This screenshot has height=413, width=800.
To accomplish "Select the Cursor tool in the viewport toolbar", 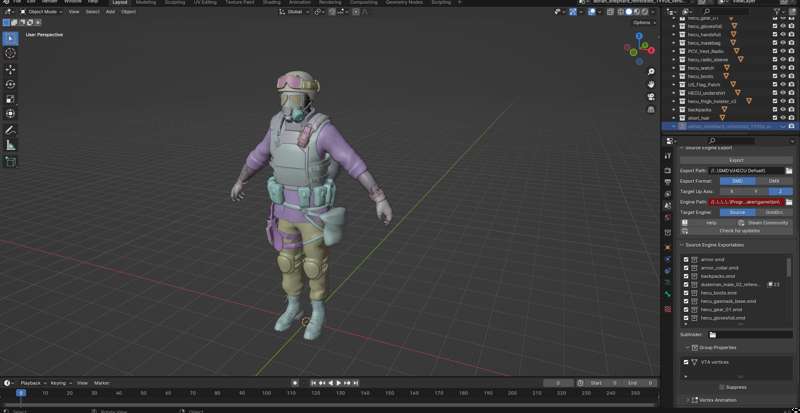I will [x=11, y=53].
